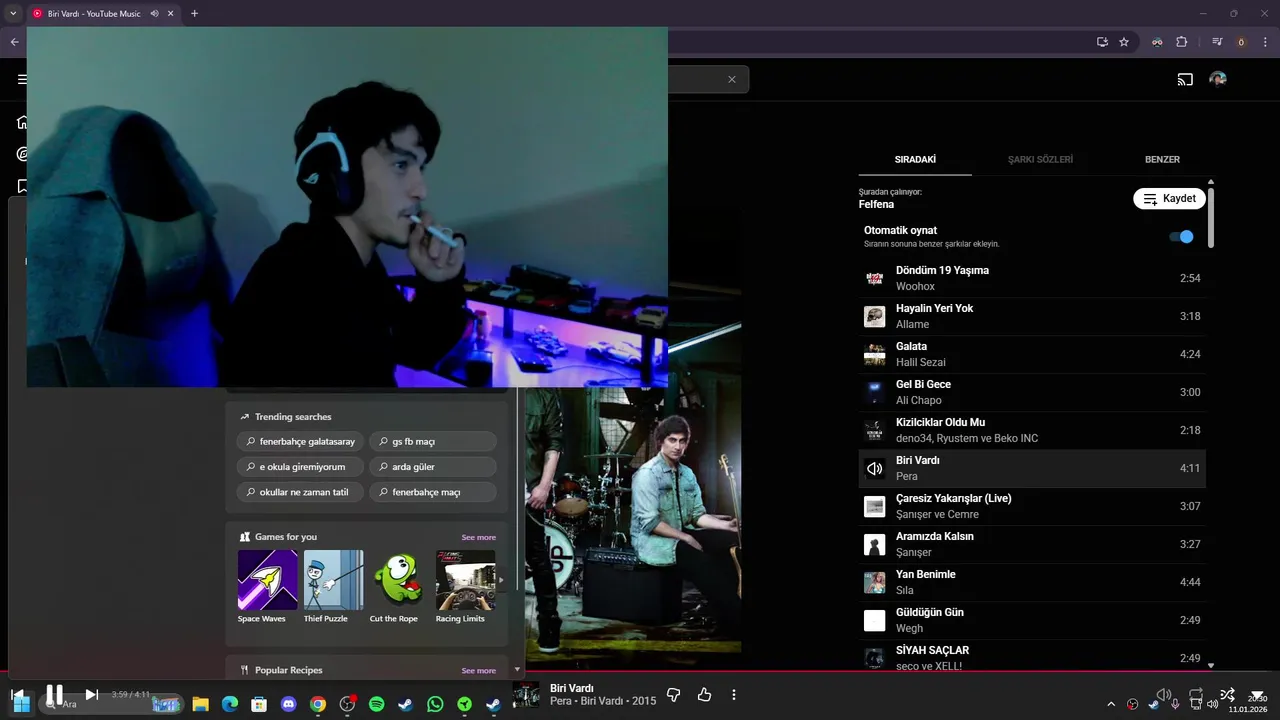Open File Explorer from the Windows taskbar

[x=200, y=704]
